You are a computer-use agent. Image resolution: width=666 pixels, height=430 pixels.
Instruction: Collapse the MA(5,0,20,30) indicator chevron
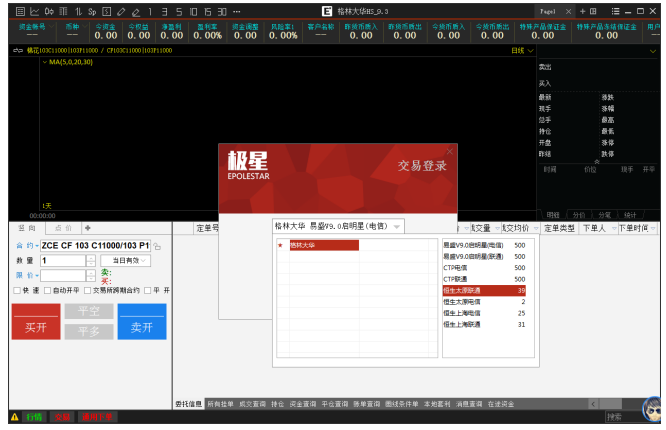pyautogui.click(x=45, y=62)
